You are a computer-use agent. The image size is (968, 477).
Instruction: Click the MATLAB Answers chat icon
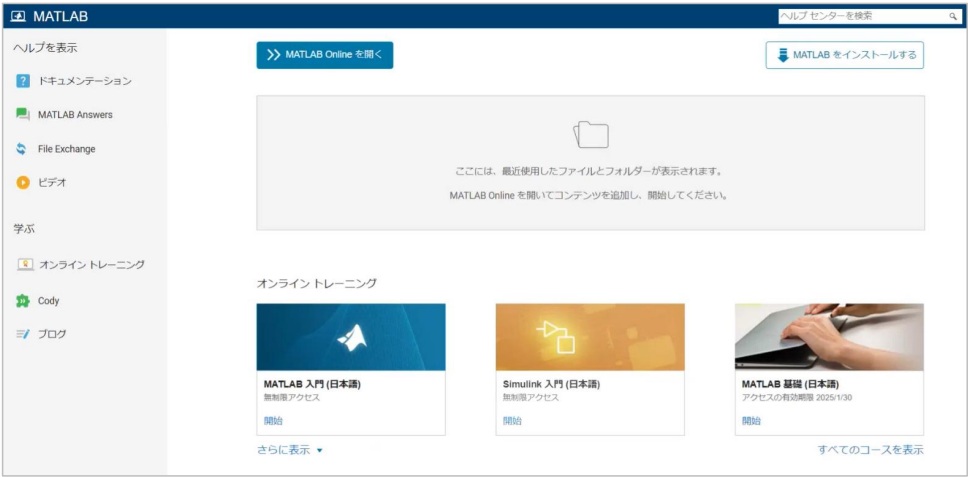click(23, 115)
